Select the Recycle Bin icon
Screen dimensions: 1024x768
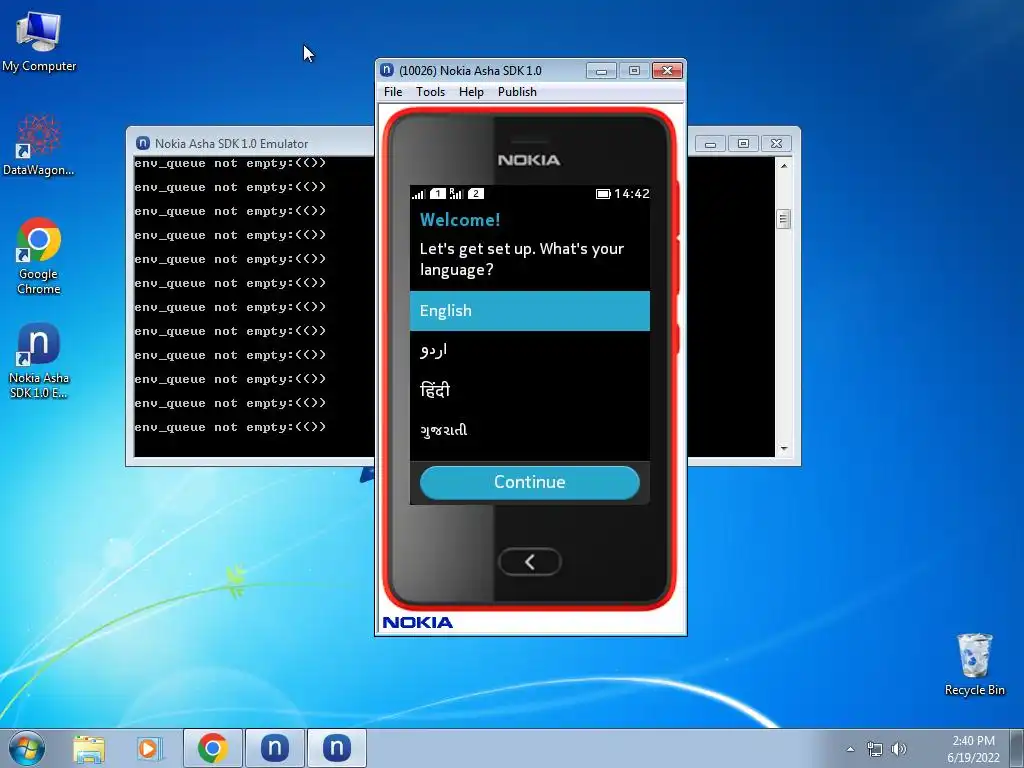click(x=974, y=664)
